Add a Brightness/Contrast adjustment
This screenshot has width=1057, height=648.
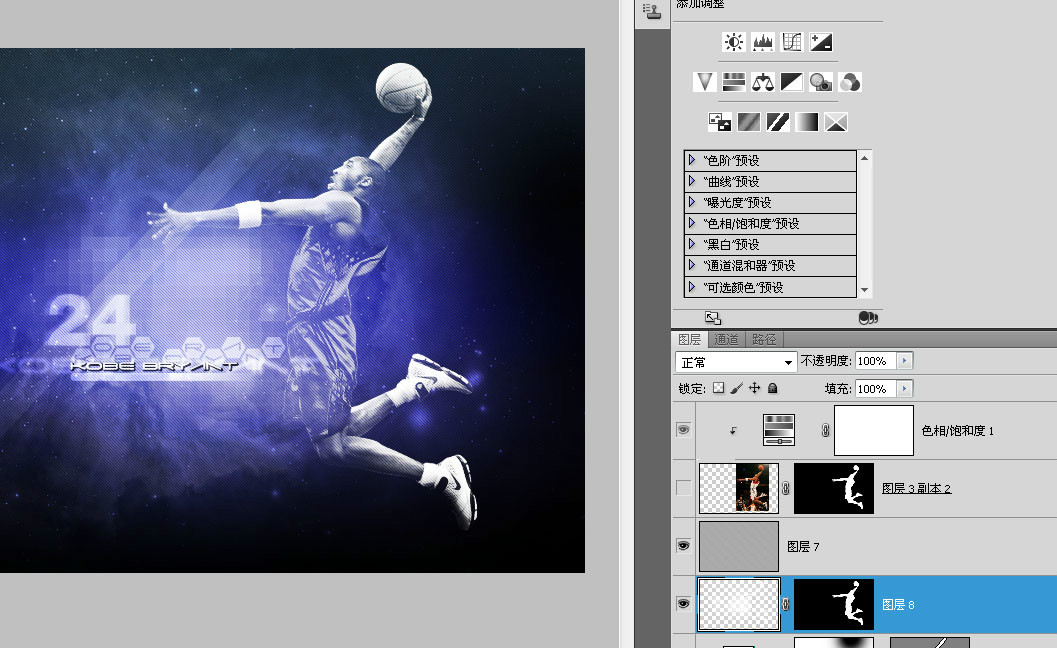pyautogui.click(x=733, y=42)
